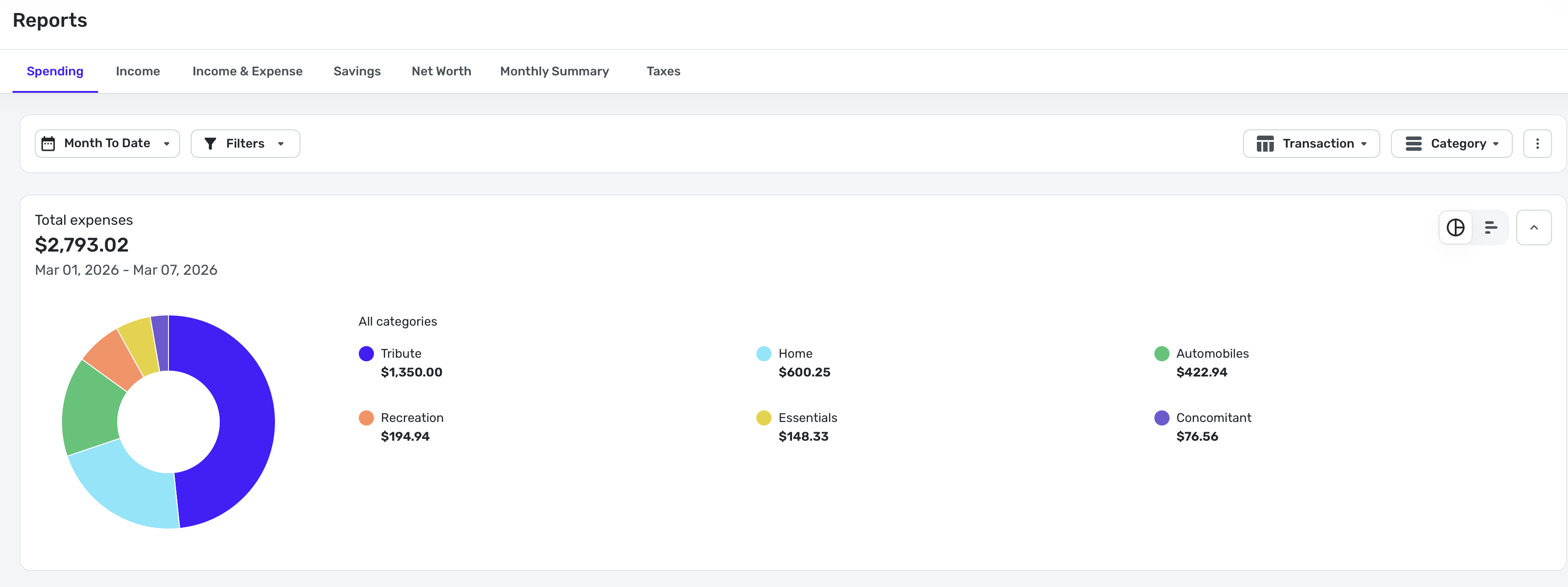
Task: Click the funnel filter icon
Action: [x=210, y=144]
